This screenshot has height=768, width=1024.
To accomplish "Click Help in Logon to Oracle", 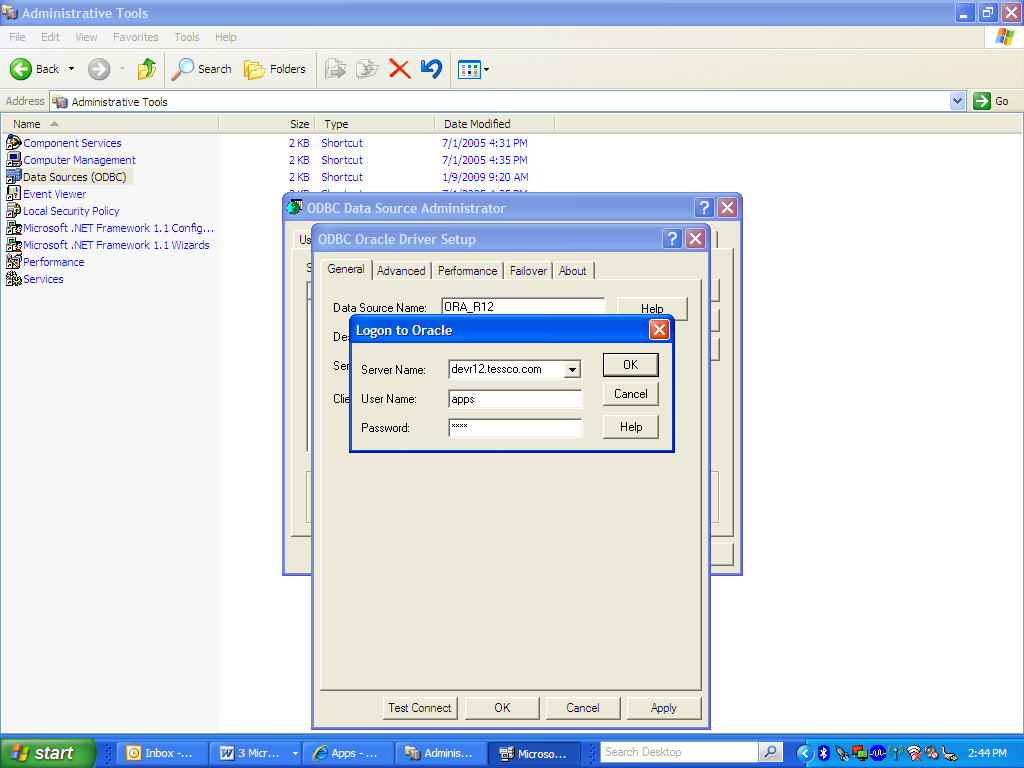I will click(x=631, y=427).
